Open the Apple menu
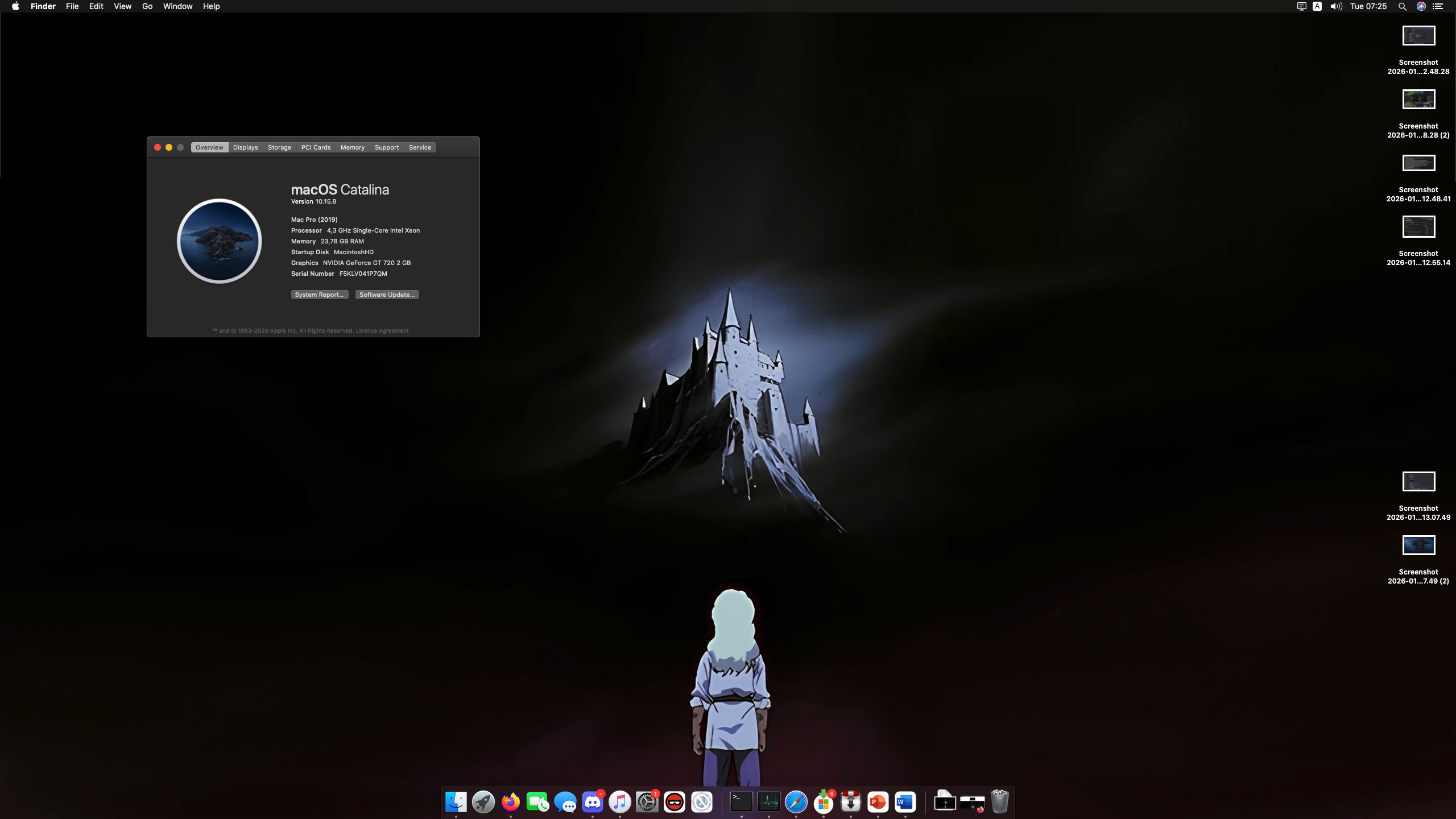The image size is (1456, 819). (x=15, y=6)
